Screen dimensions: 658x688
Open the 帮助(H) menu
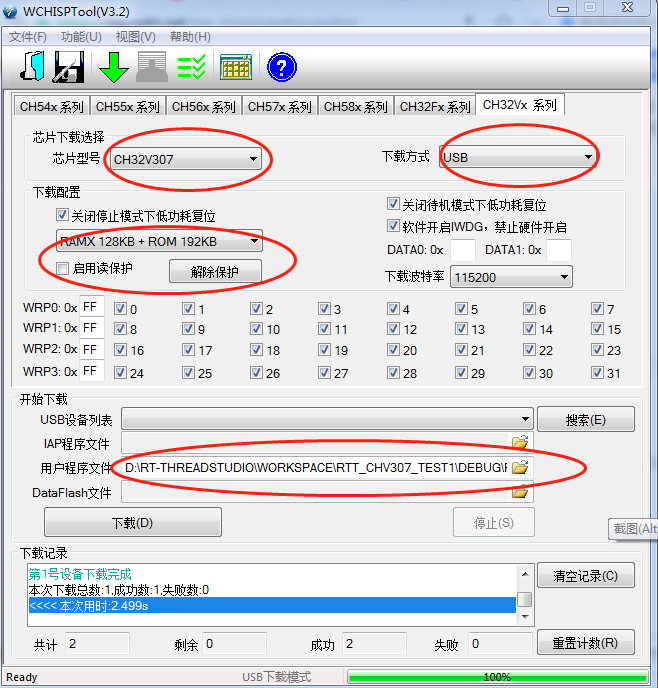190,37
